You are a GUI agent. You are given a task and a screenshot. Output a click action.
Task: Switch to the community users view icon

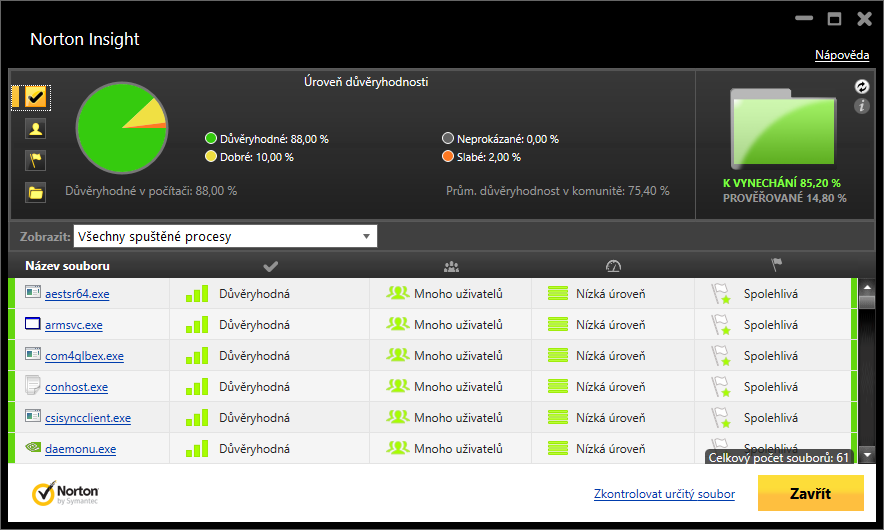[36, 129]
